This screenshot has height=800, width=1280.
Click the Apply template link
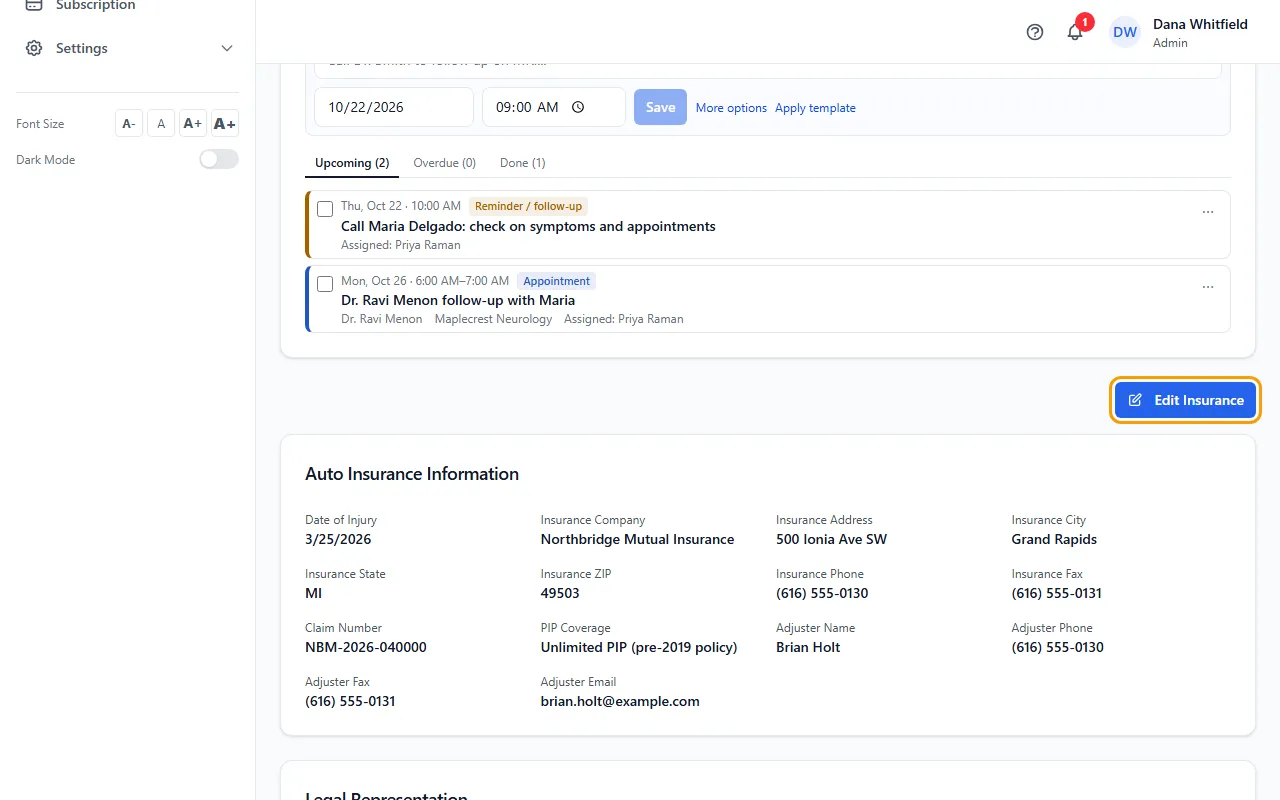(x=815, y=108)
